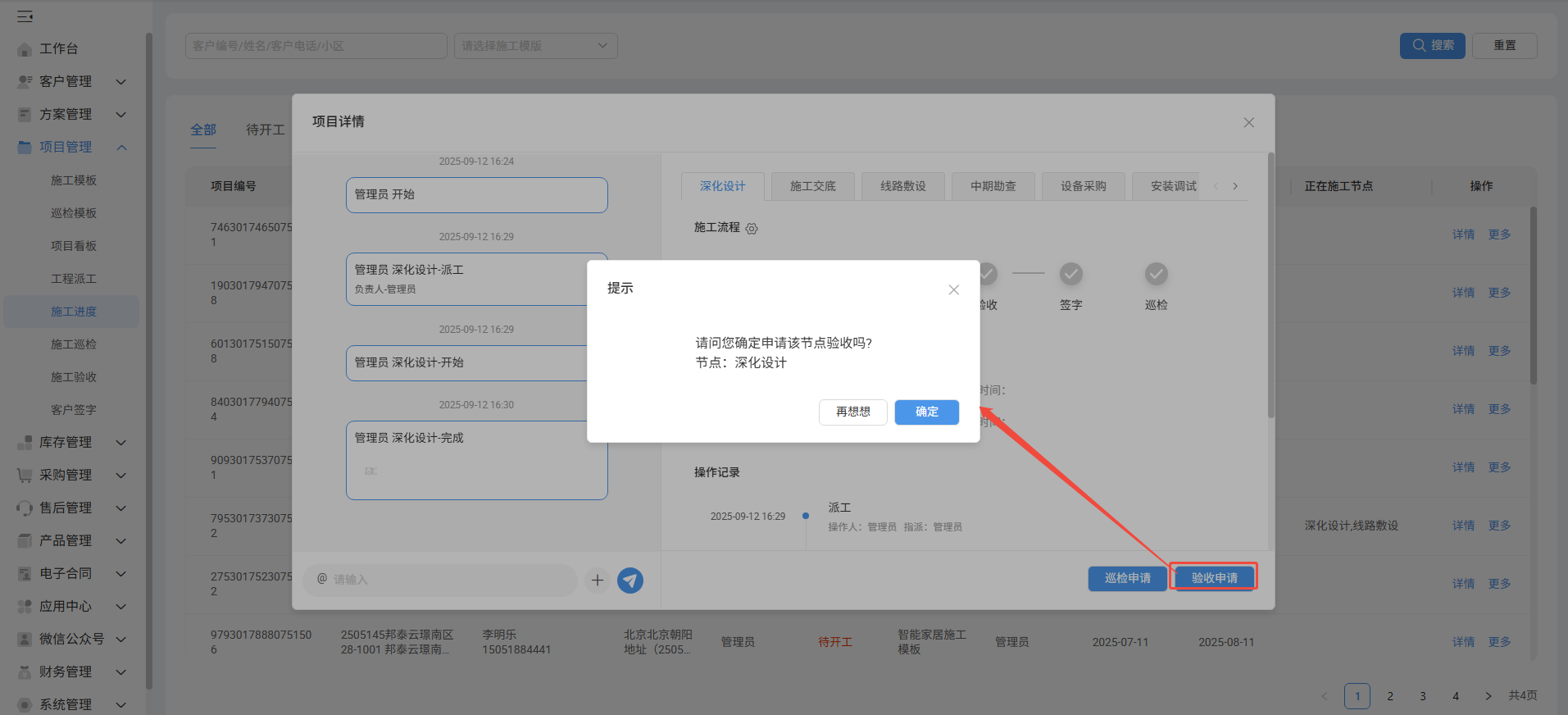The width and height of the screenshot is (1568, 715).
Task: Click the 库存管理 sidebar icon
Action: pyautogui.click(x=25, y=443)
